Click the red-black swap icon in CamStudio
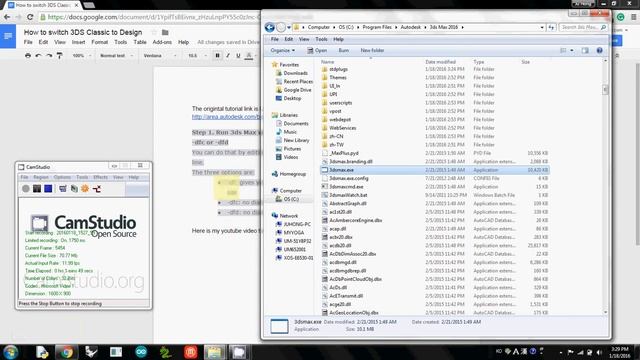This screenshot has width=640, height=360. click(97, 189)
